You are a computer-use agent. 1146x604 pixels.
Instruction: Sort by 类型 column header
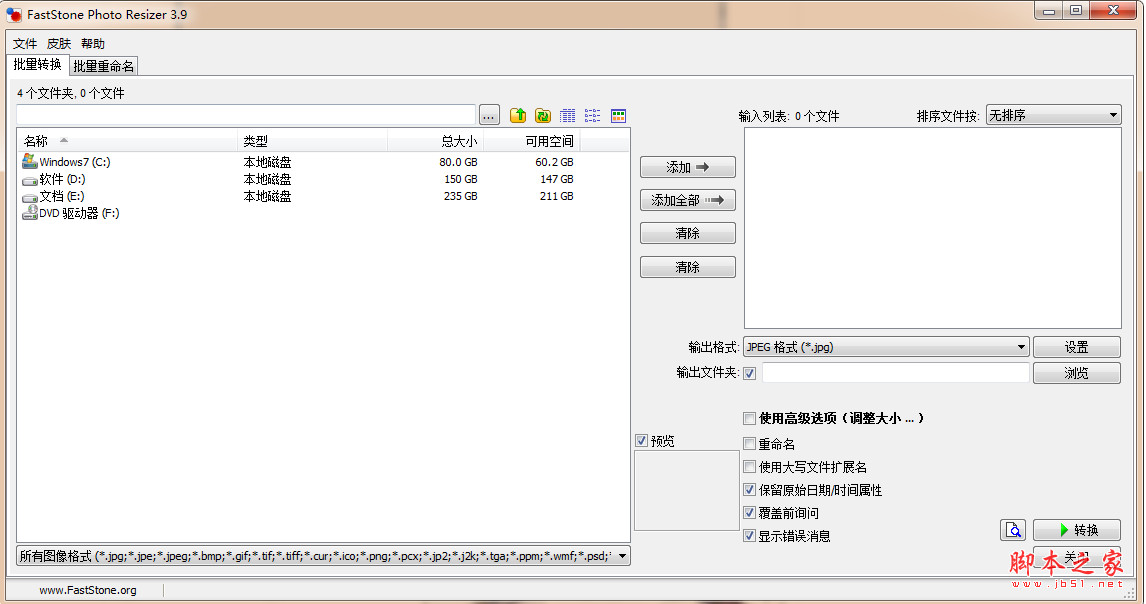(x=313, y=140)
